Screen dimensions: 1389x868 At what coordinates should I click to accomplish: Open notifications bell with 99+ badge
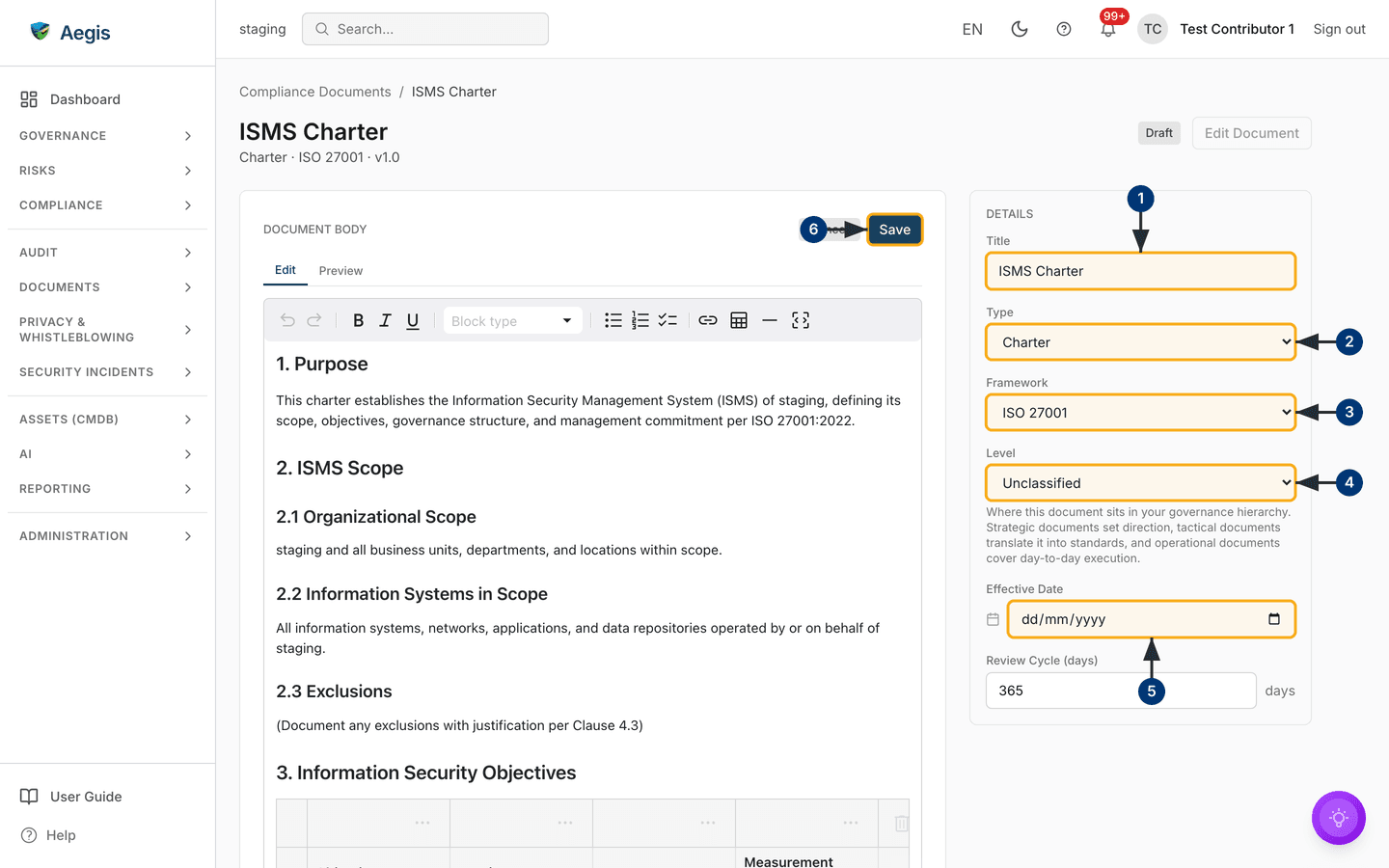tap(1108, 29)
